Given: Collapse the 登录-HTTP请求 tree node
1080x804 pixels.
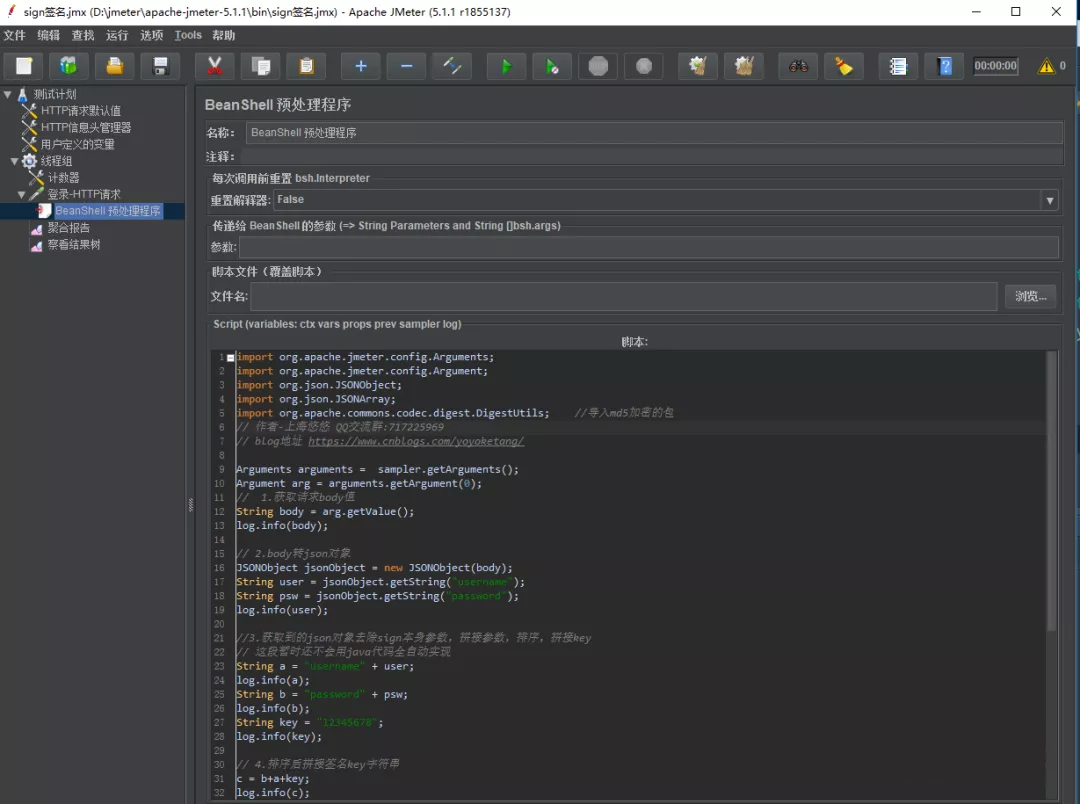Looking at the screenshot, I should pos(21,195).
